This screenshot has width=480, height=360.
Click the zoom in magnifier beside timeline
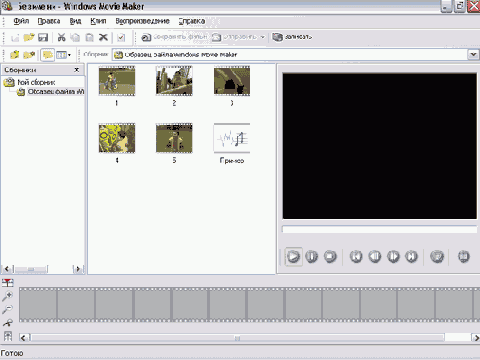click(x=7, y=296)
